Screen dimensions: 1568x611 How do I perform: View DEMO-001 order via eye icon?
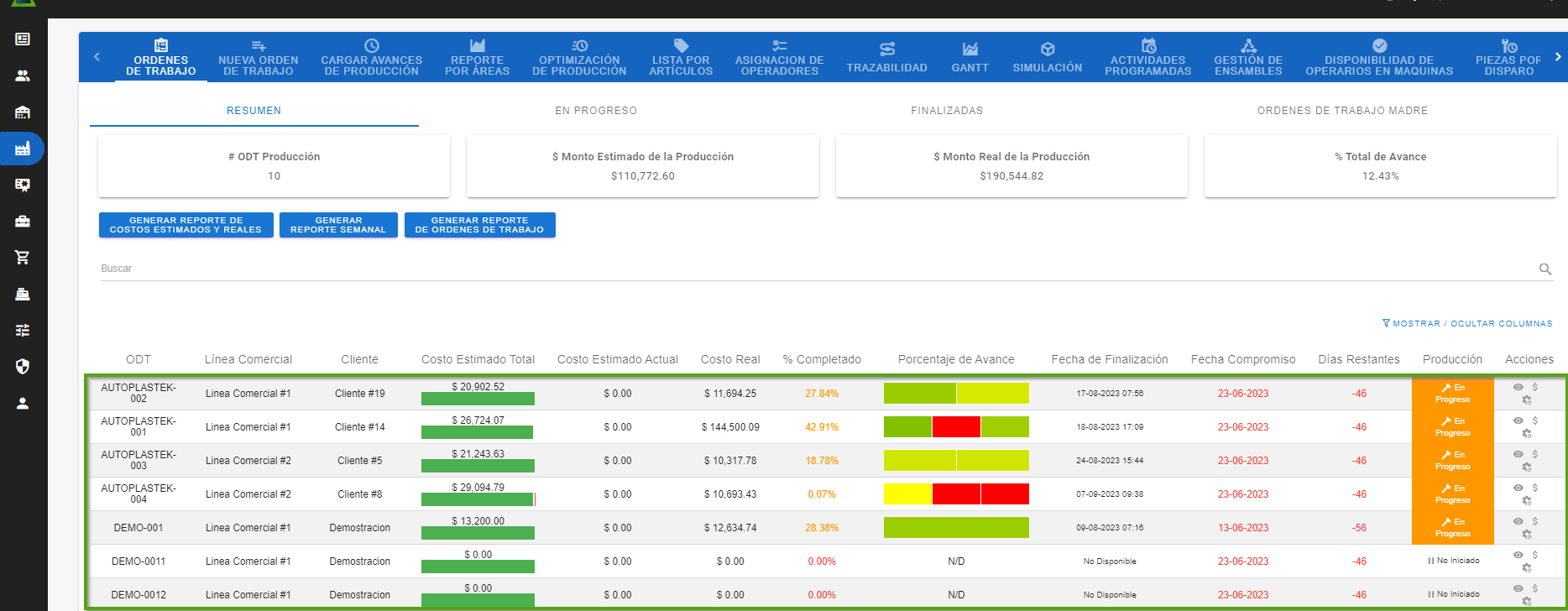[x=1518, y=521]
